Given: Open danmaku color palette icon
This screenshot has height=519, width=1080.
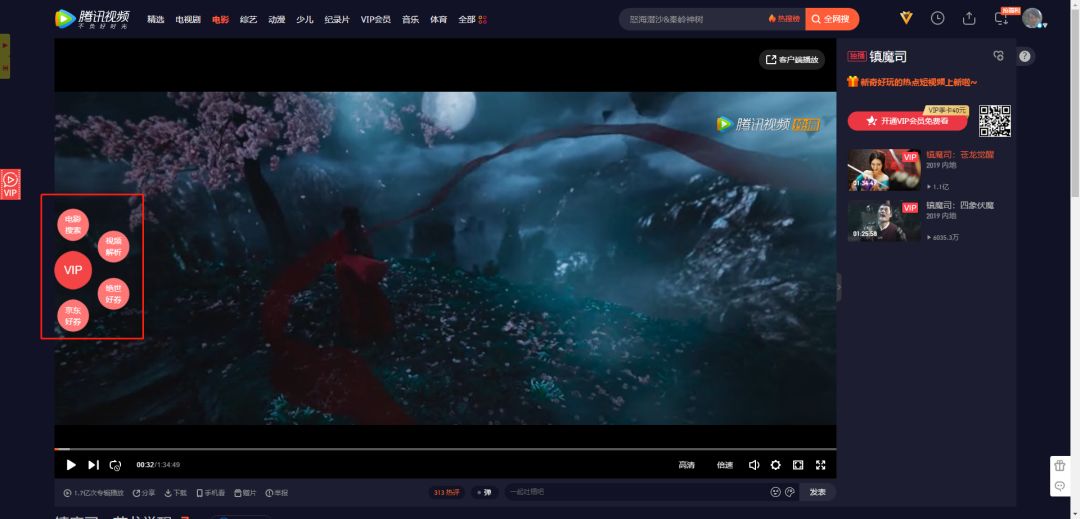Looking at the screenshot, I should (790, 492).
